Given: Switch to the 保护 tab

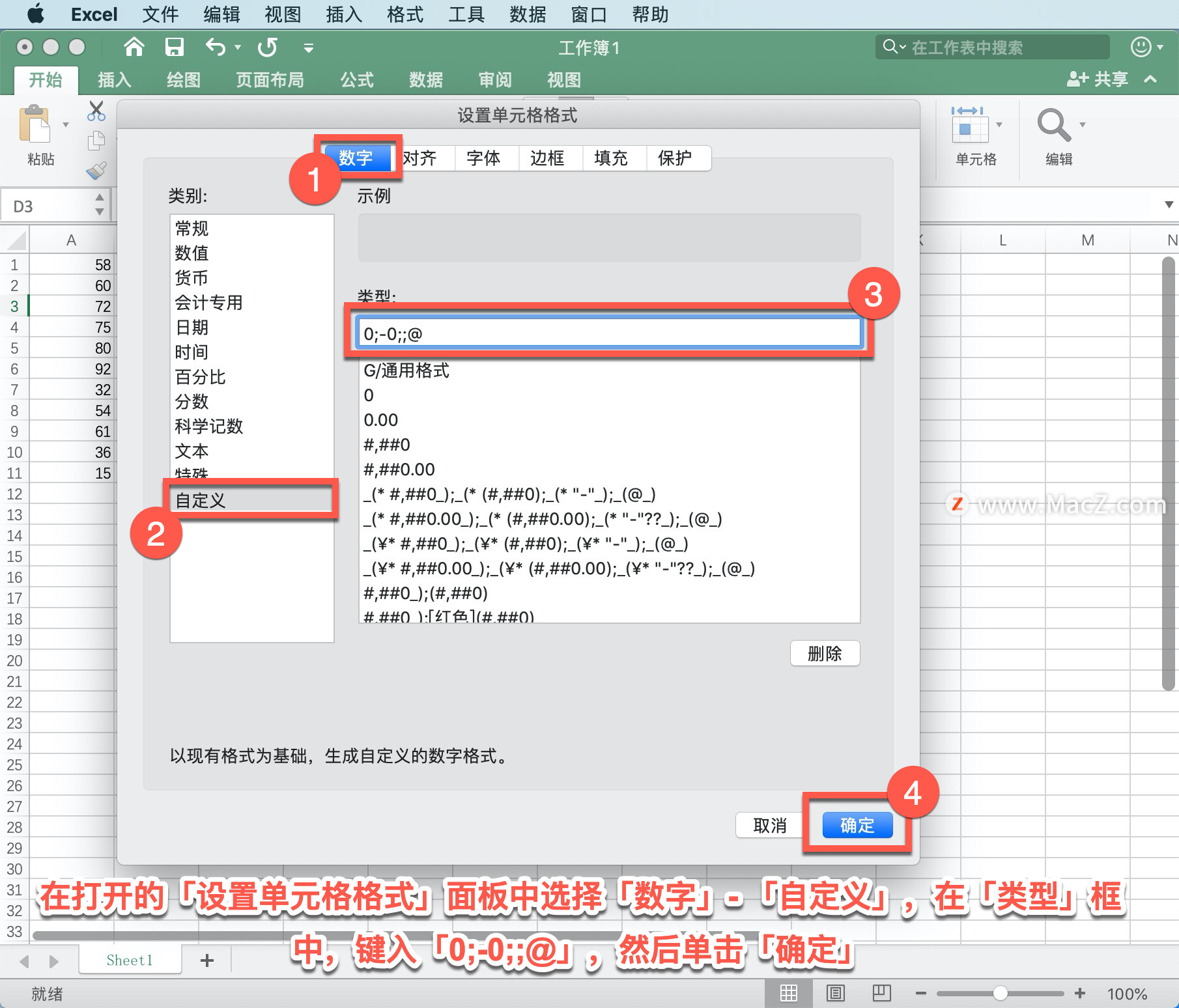Looking at the screenshot, I should (x=675, y=158).
